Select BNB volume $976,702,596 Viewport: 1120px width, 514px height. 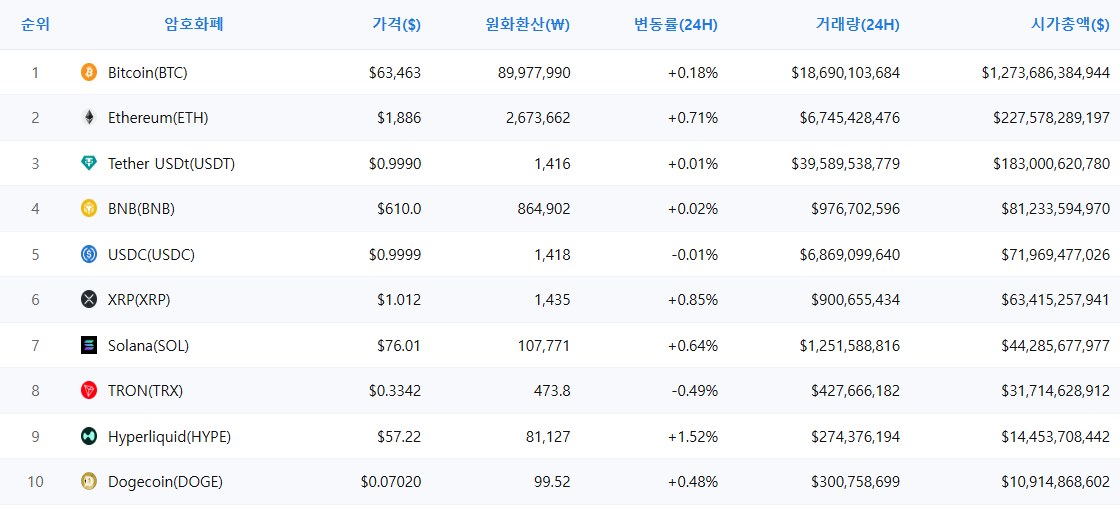tap(856, 208)
